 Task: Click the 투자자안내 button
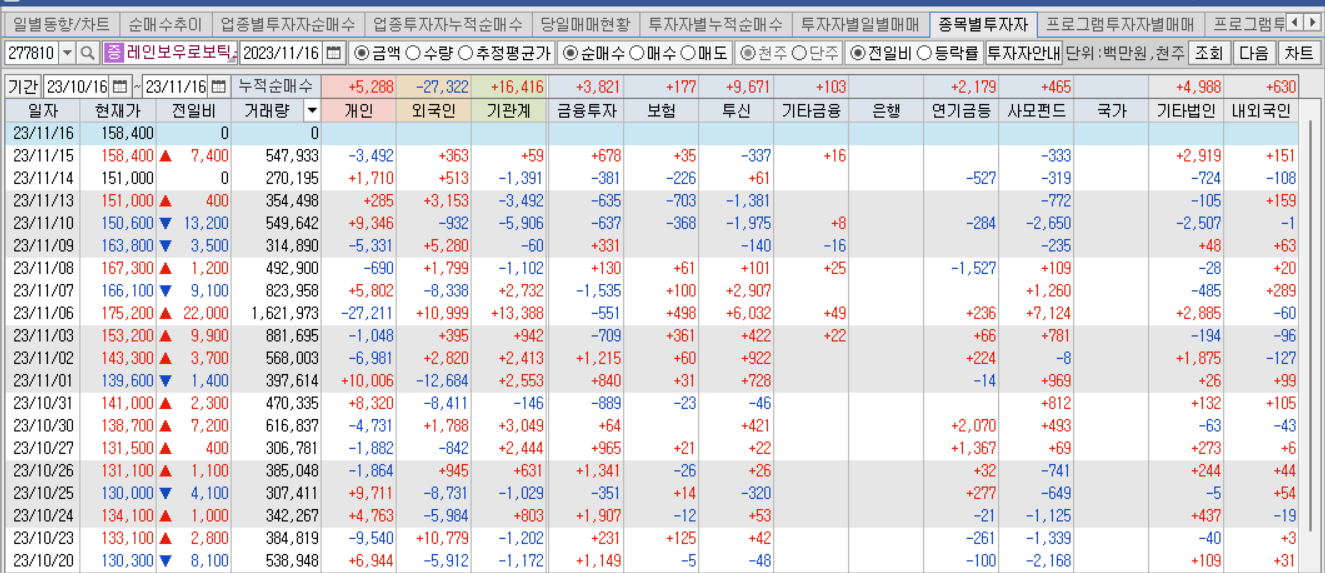click(1022, 53)
